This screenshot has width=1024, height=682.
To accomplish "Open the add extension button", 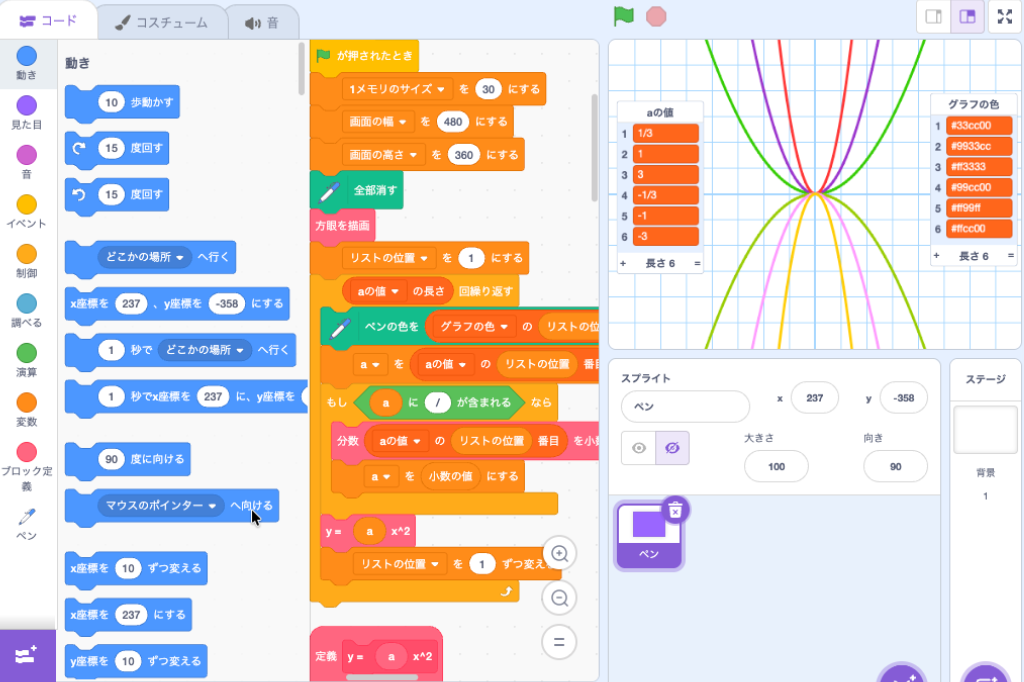I will click(x=27, y=655).
